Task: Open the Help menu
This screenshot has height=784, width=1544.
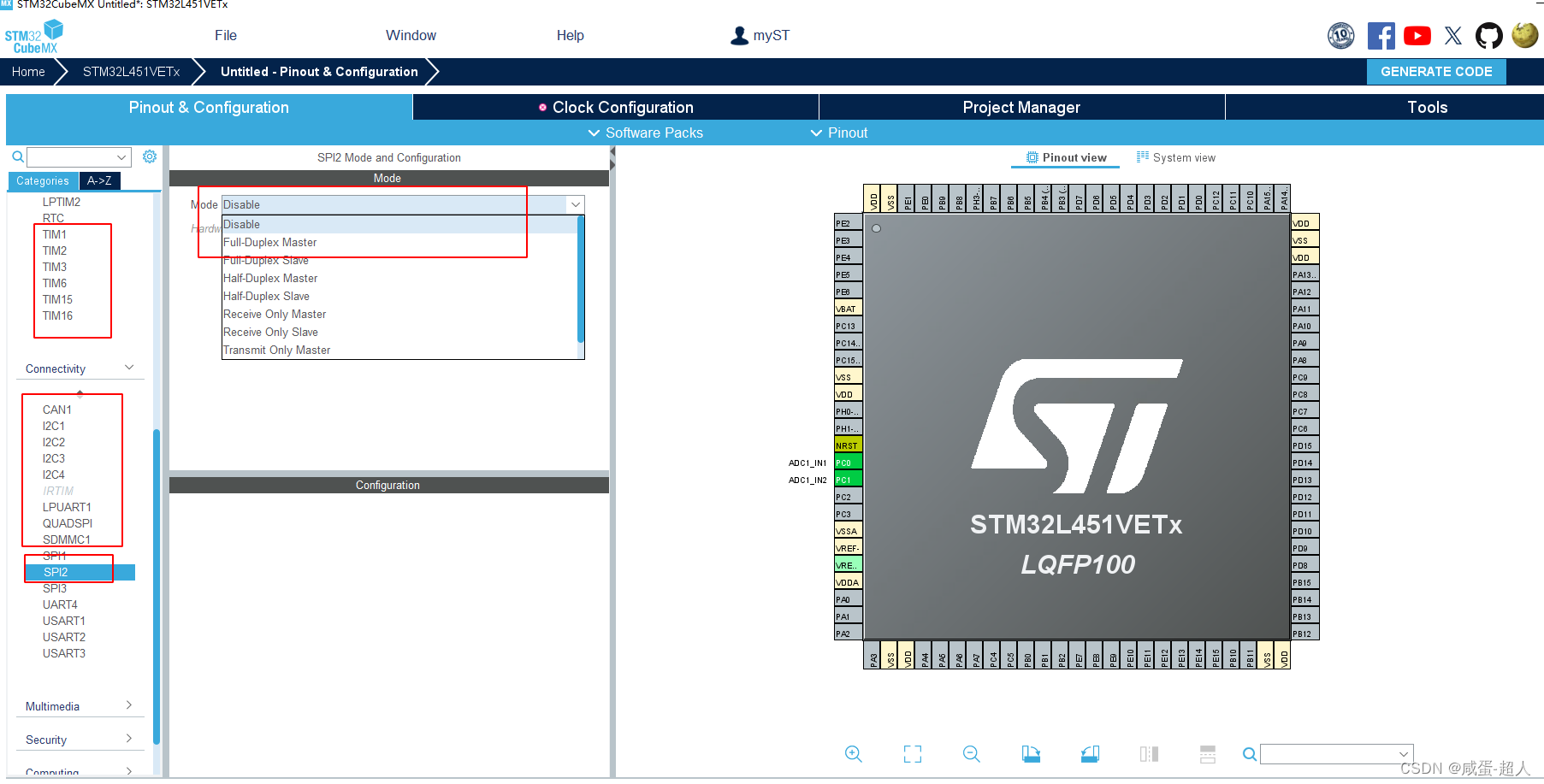Action: [x=571, y=35]
